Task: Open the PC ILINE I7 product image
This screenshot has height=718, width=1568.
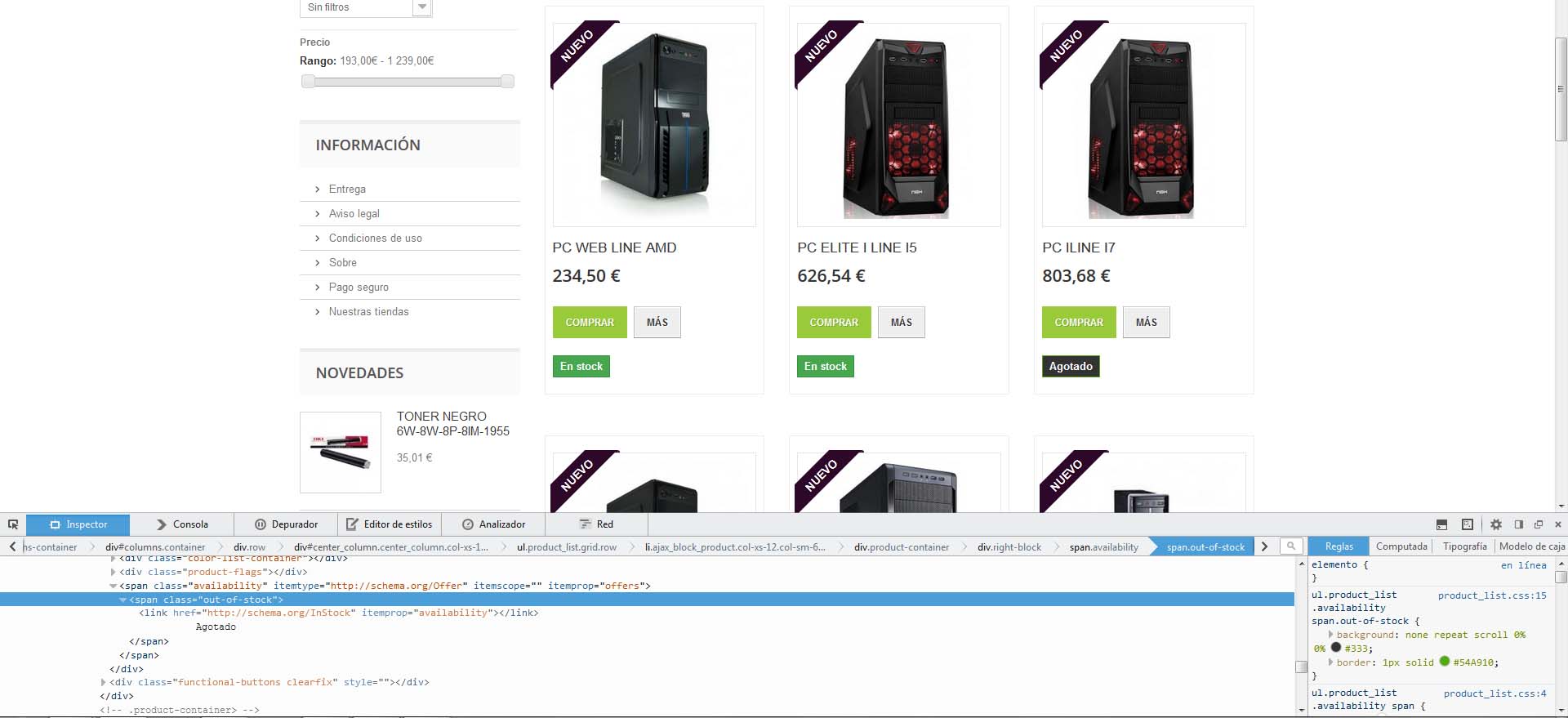Action: pos(1144,125)
